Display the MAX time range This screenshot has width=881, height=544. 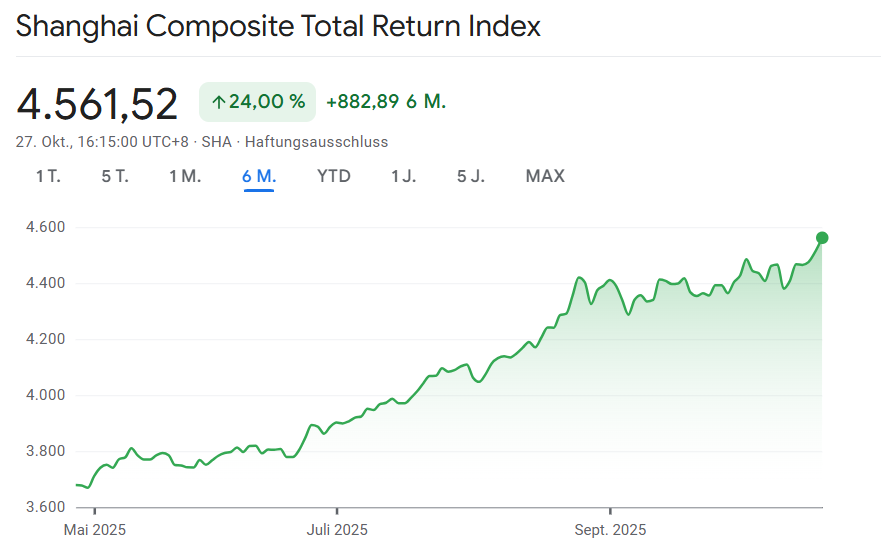point(545,176)
